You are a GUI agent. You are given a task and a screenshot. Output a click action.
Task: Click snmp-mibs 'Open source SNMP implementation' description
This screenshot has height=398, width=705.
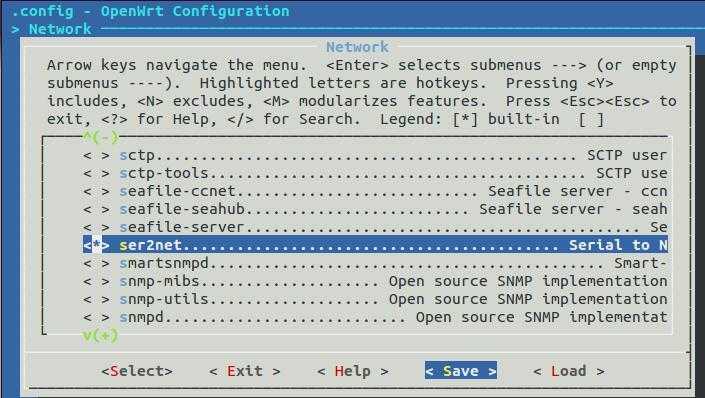tap(528, 281)
